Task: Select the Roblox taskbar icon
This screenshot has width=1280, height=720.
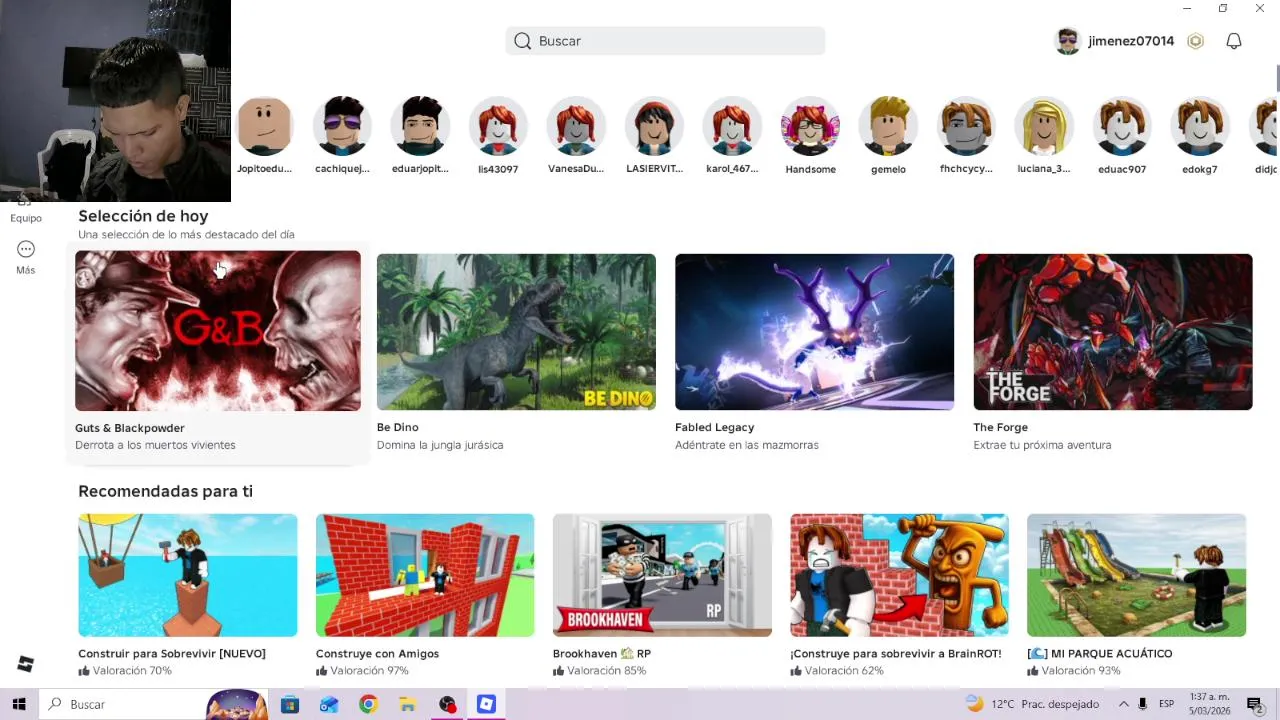Action: (x=486, y=704)
